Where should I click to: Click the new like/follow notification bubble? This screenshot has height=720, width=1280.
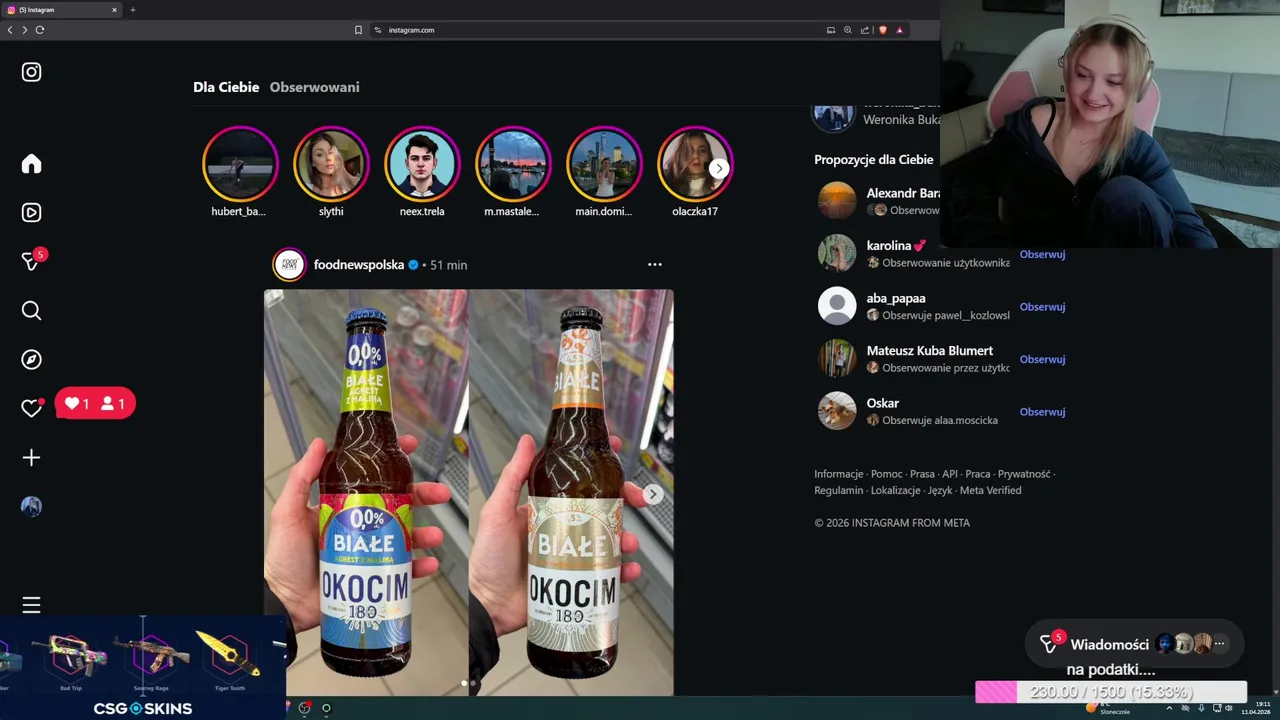[x=95, y=404]
